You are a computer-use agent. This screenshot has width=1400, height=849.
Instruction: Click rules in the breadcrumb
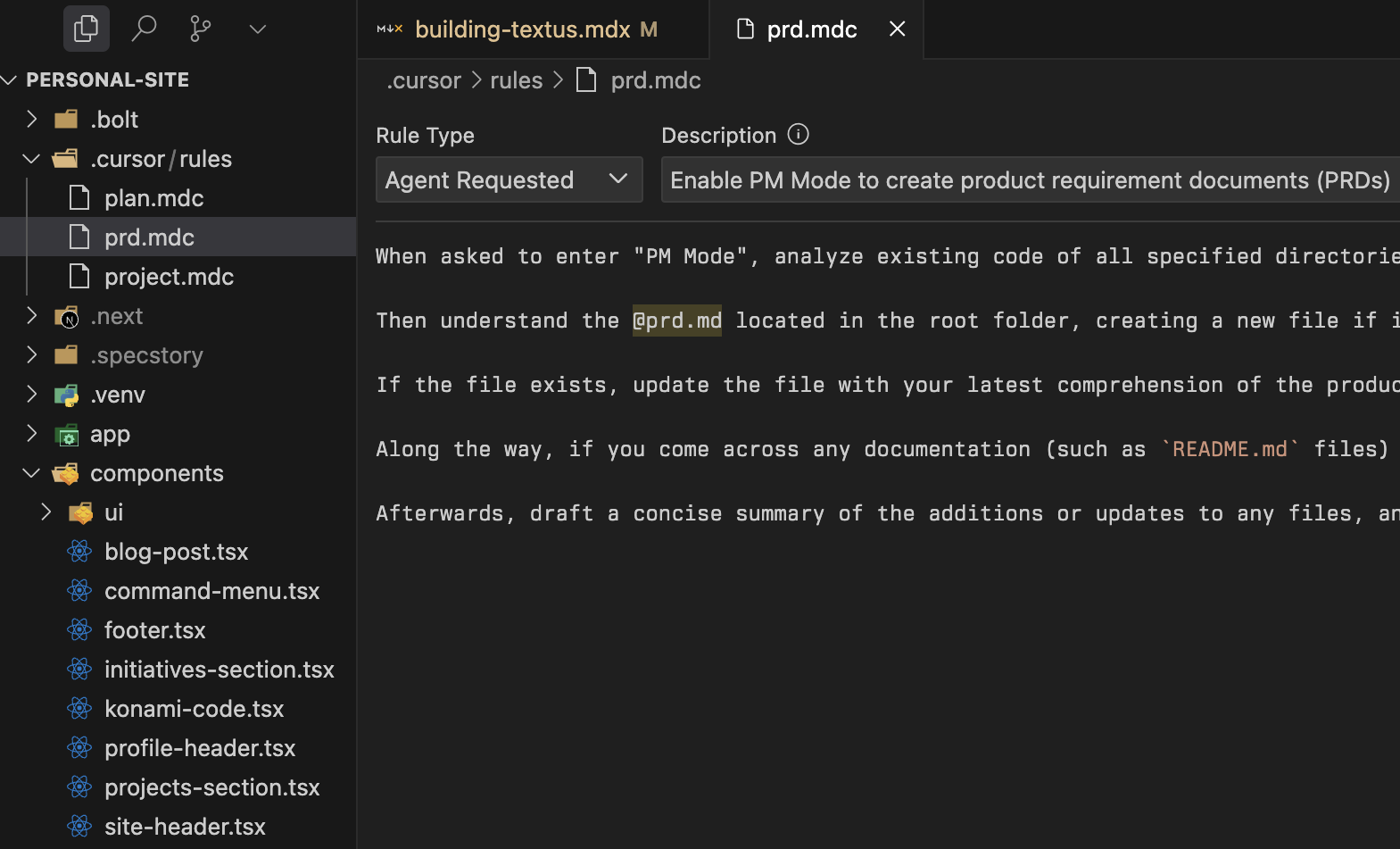(517, 80)
